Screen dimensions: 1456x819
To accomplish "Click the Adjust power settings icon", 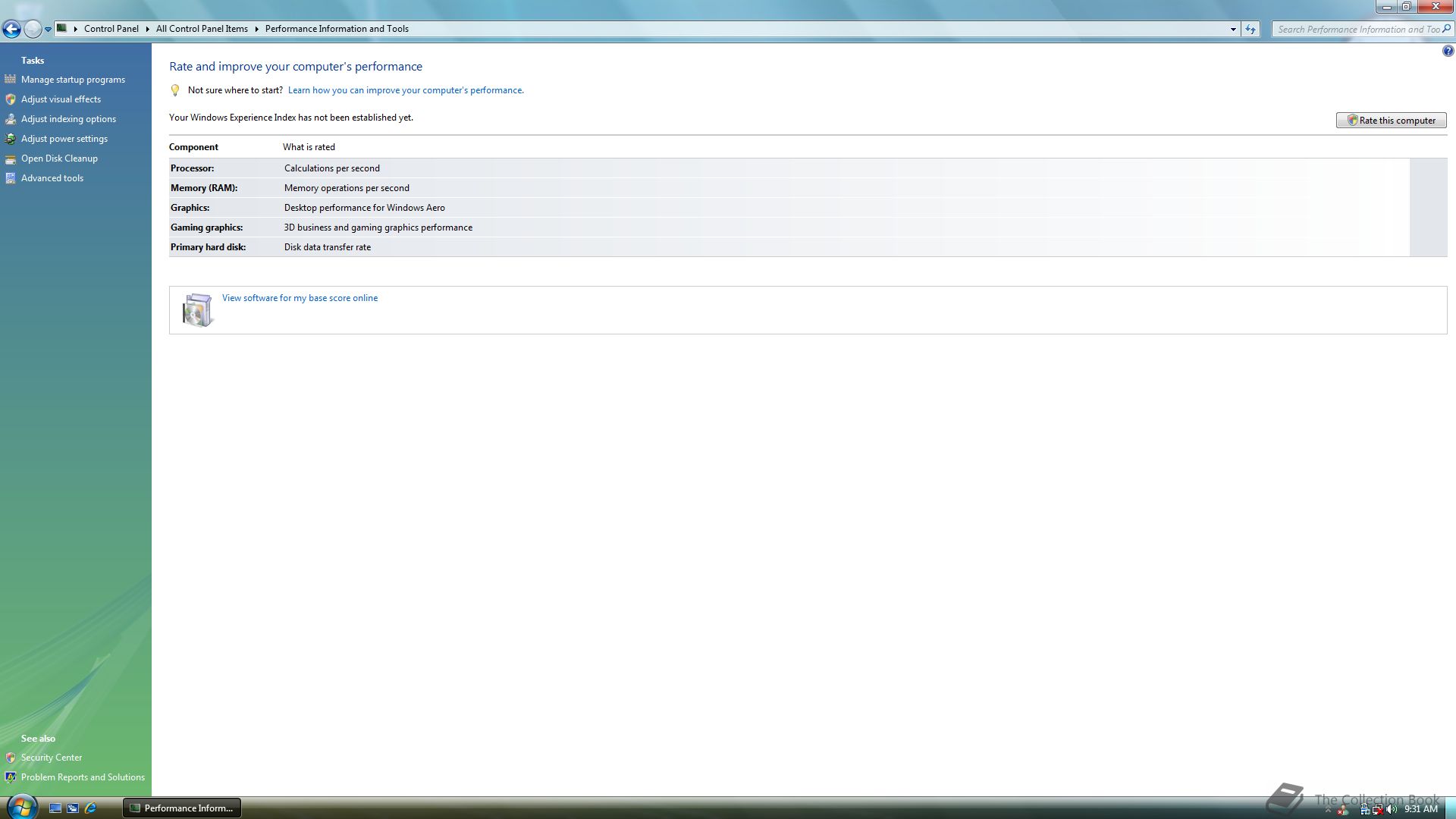I will tap(10, 139).
